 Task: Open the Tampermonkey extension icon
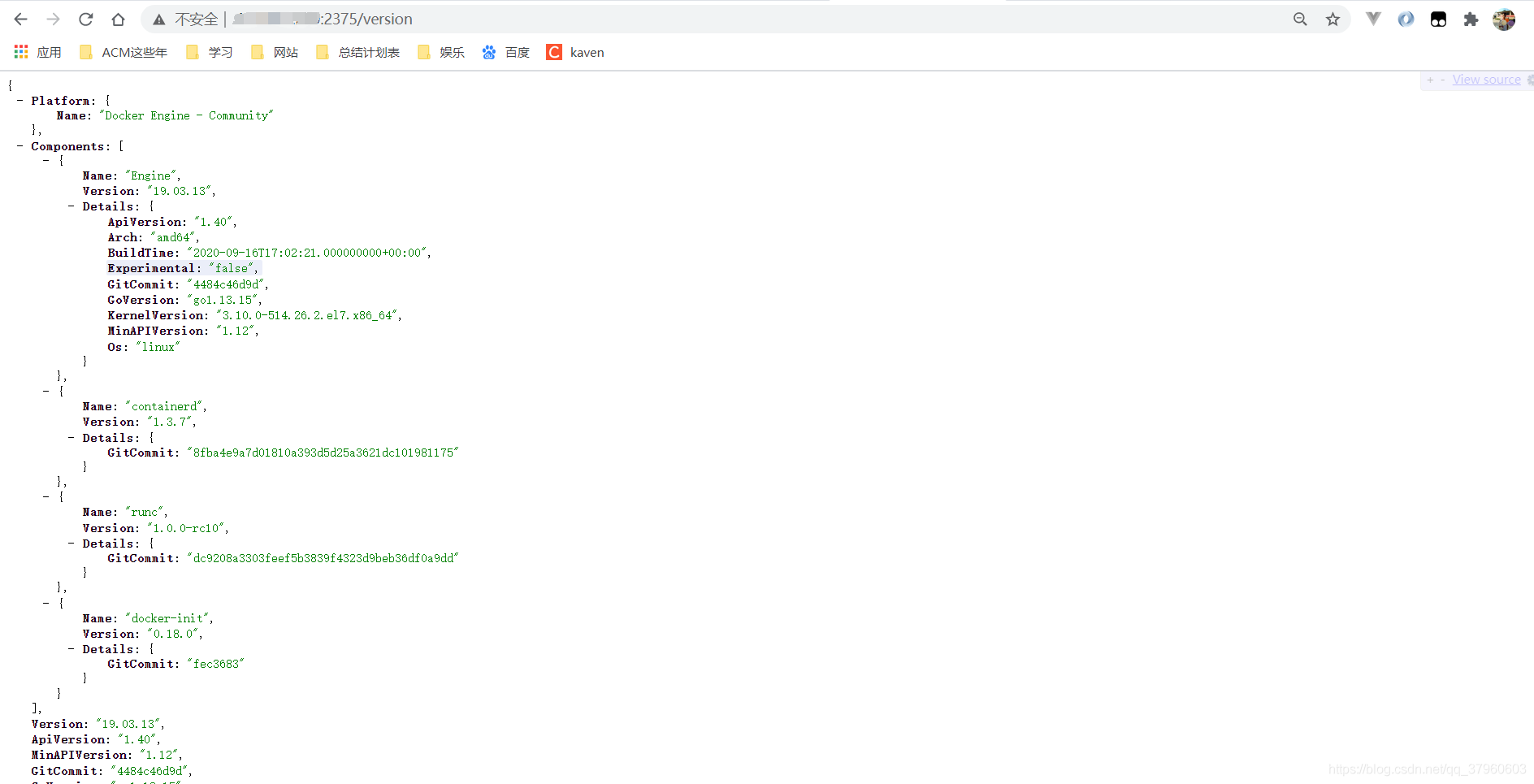[1438, 19]
